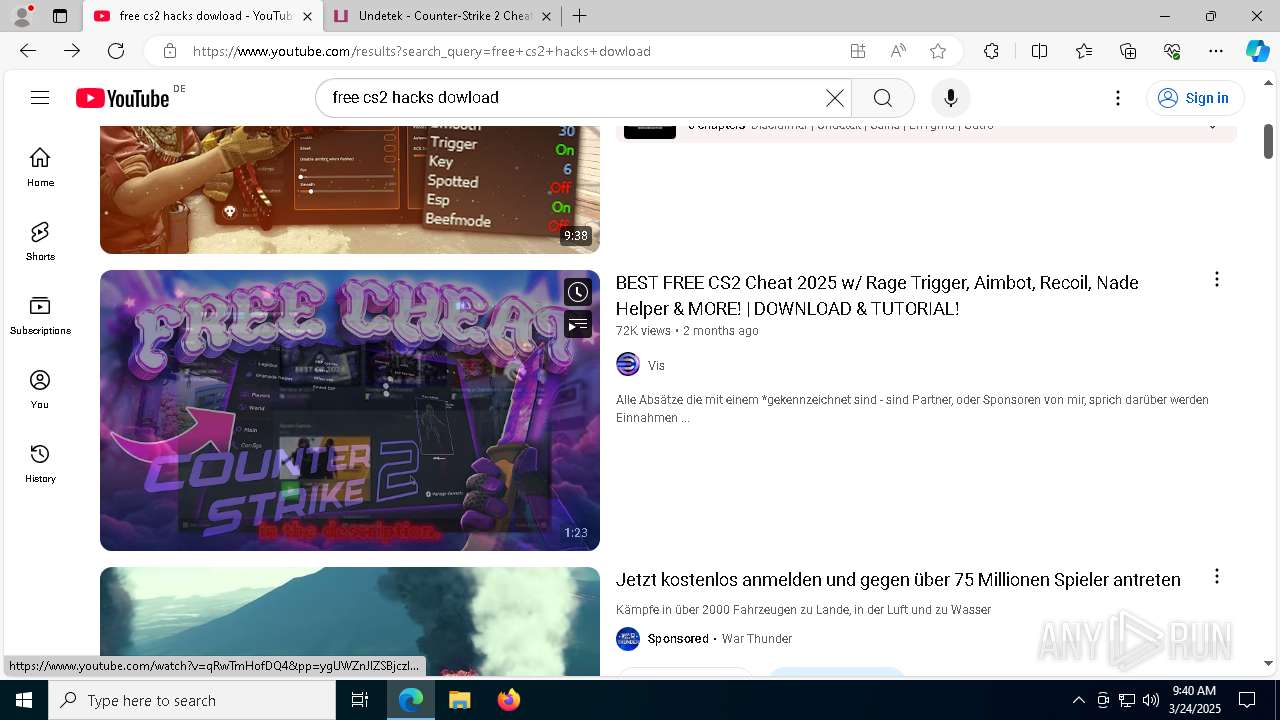Open Edge Settings and more menu
The width and height of the screenshot is (1280, 720).
click(1216, 51)
